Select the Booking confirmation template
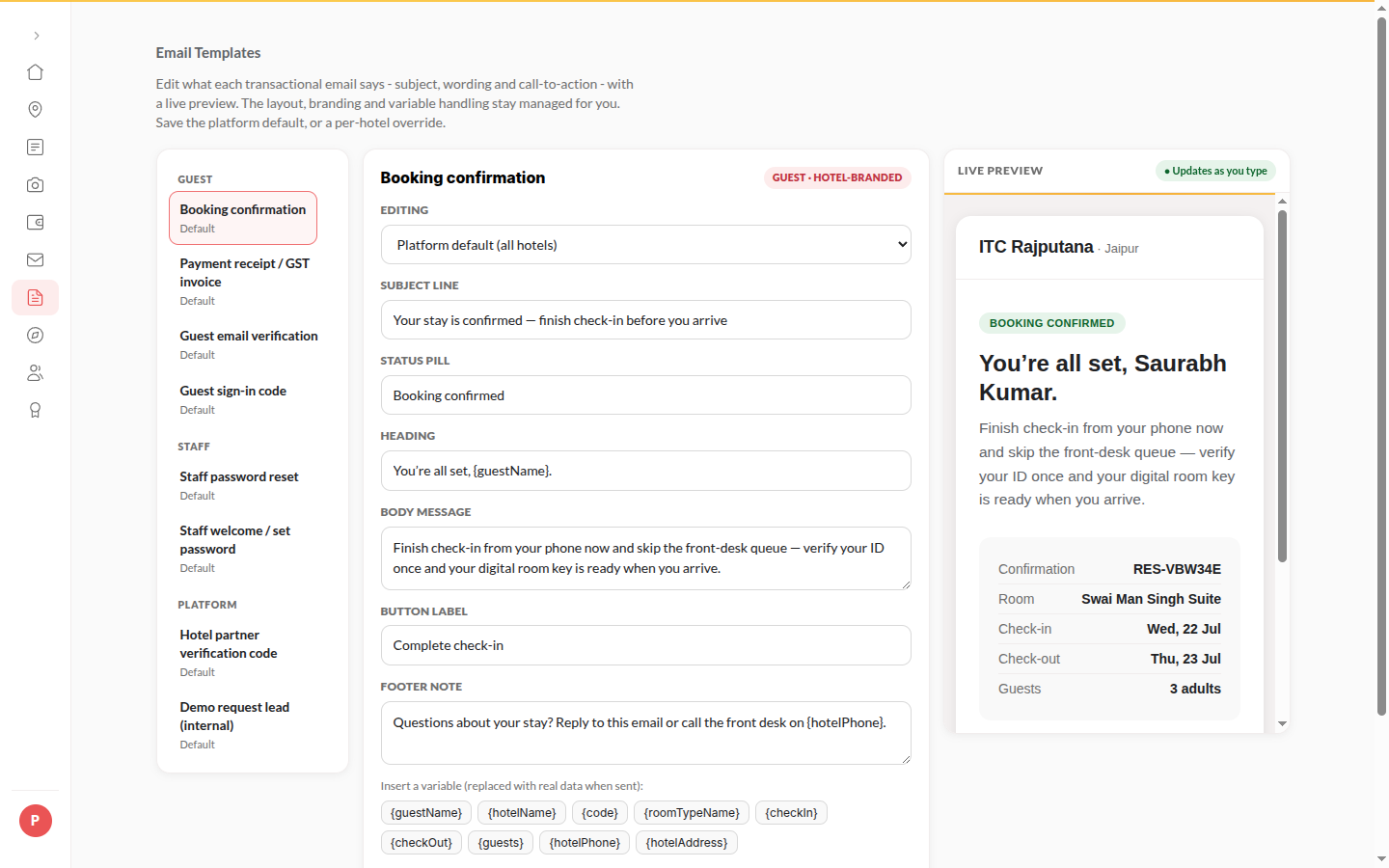This screenshot has height=868, width=1389. point(243,218)
